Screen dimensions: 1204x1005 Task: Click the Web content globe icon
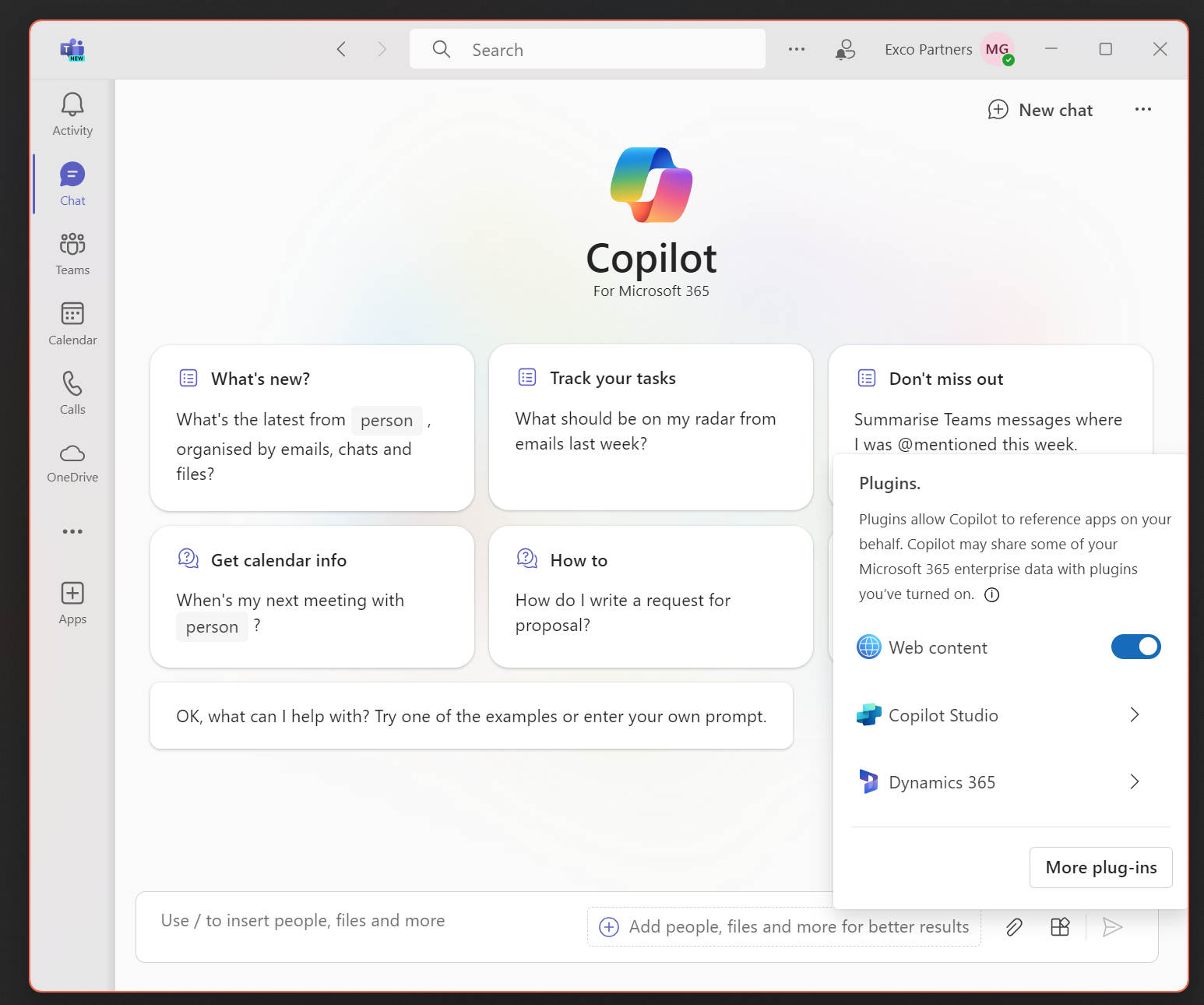pyautogui.click(x=869, y=647)
